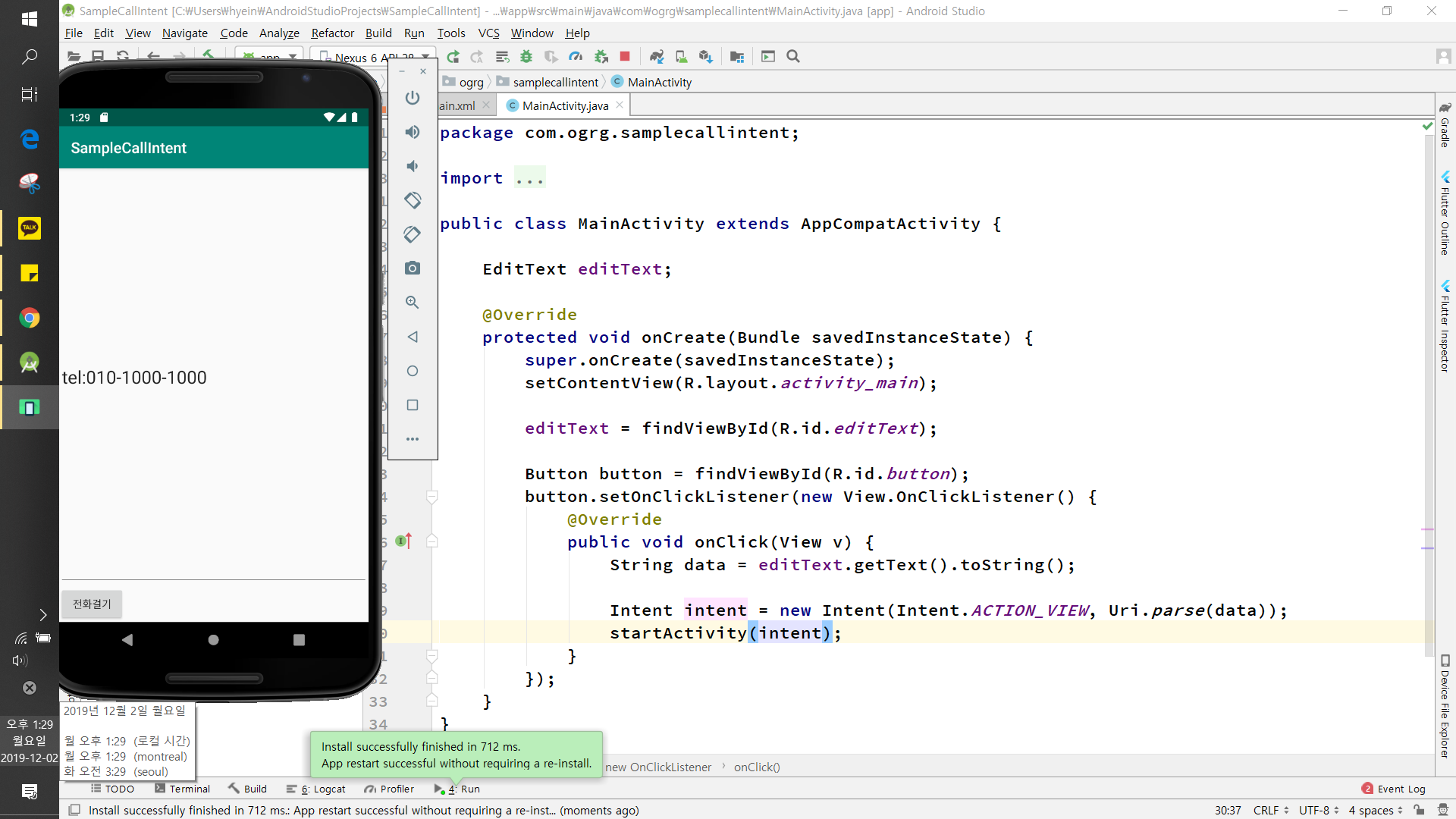The image size is (1456, 819).
Task: Click the Debug app bug icon
Action: point(526,57)
